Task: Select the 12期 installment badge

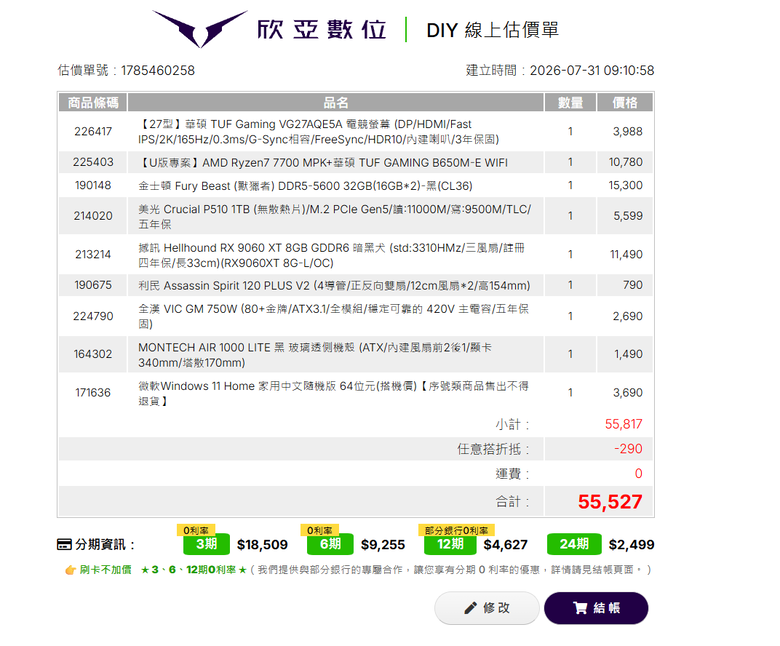Action: click(x=450, y=544)
